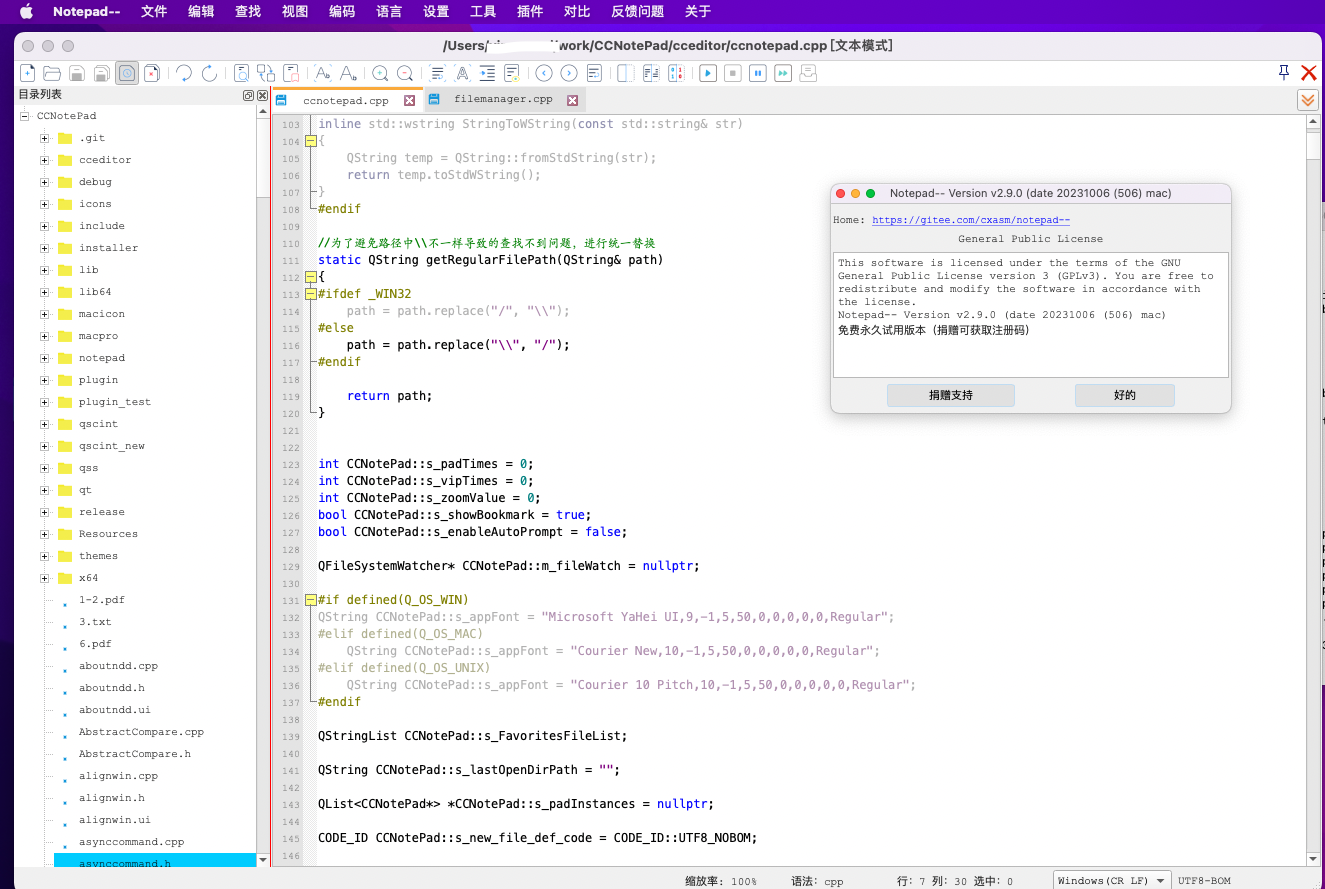Expand the .git folder
The height and width of the screenshot is (889, 1325).
tap(45, 138)
